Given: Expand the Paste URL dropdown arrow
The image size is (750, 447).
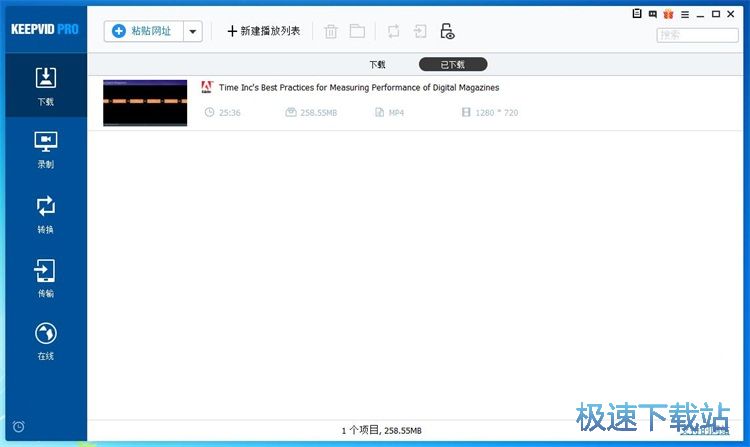Looking at the screenshot, I should click(x=193, y=32).
